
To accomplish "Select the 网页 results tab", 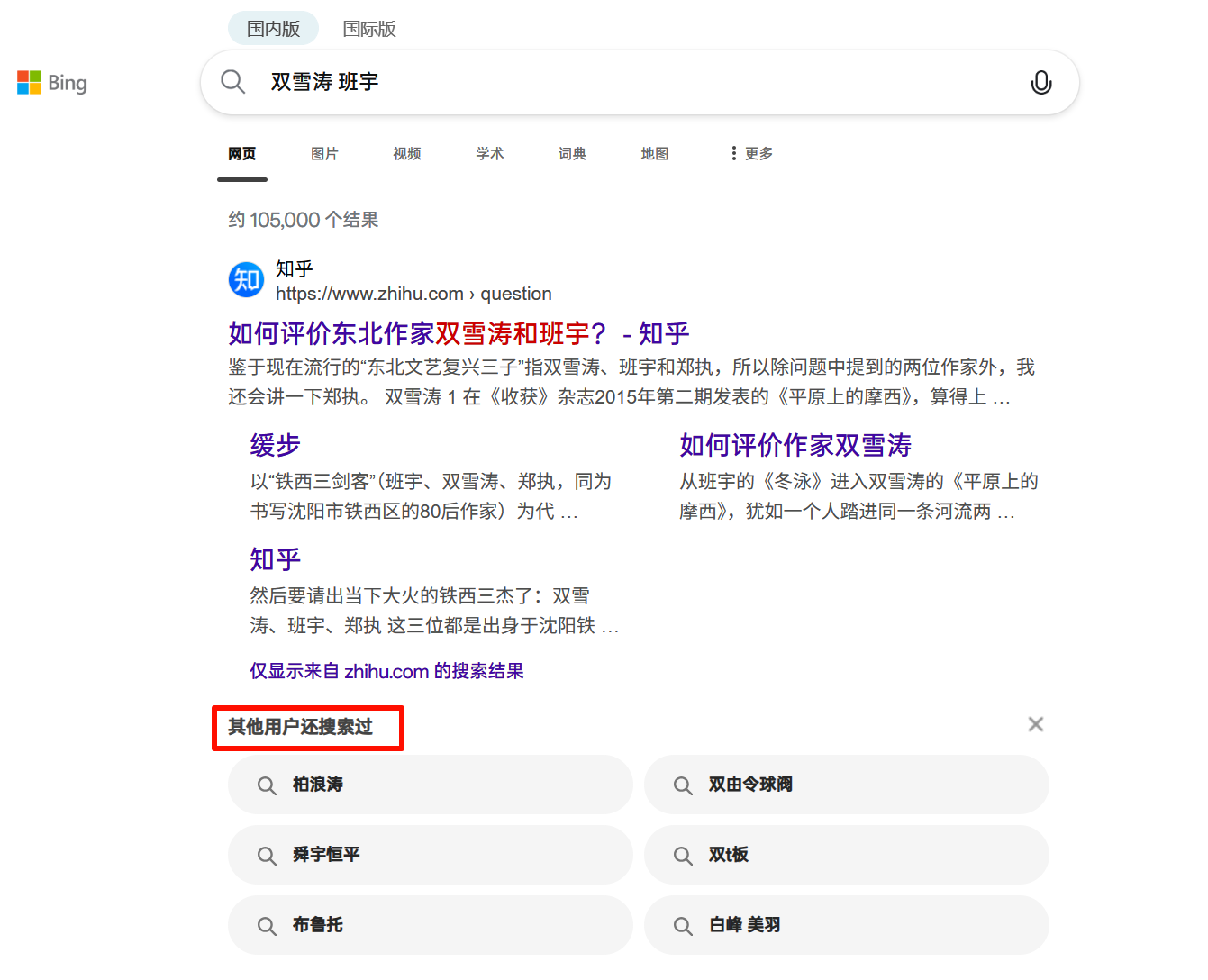I will (x=242, y=154).
